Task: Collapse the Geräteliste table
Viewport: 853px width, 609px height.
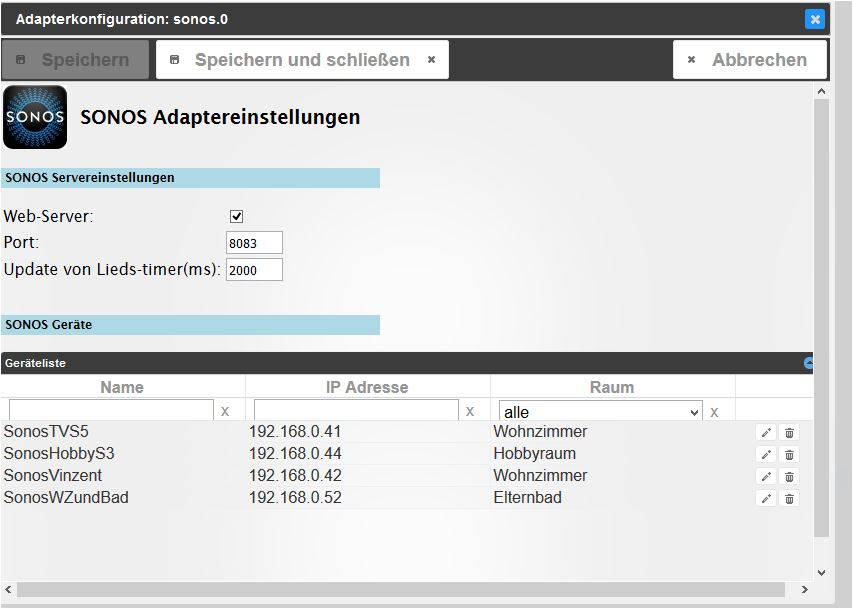Action: click(x=808, y=363)
